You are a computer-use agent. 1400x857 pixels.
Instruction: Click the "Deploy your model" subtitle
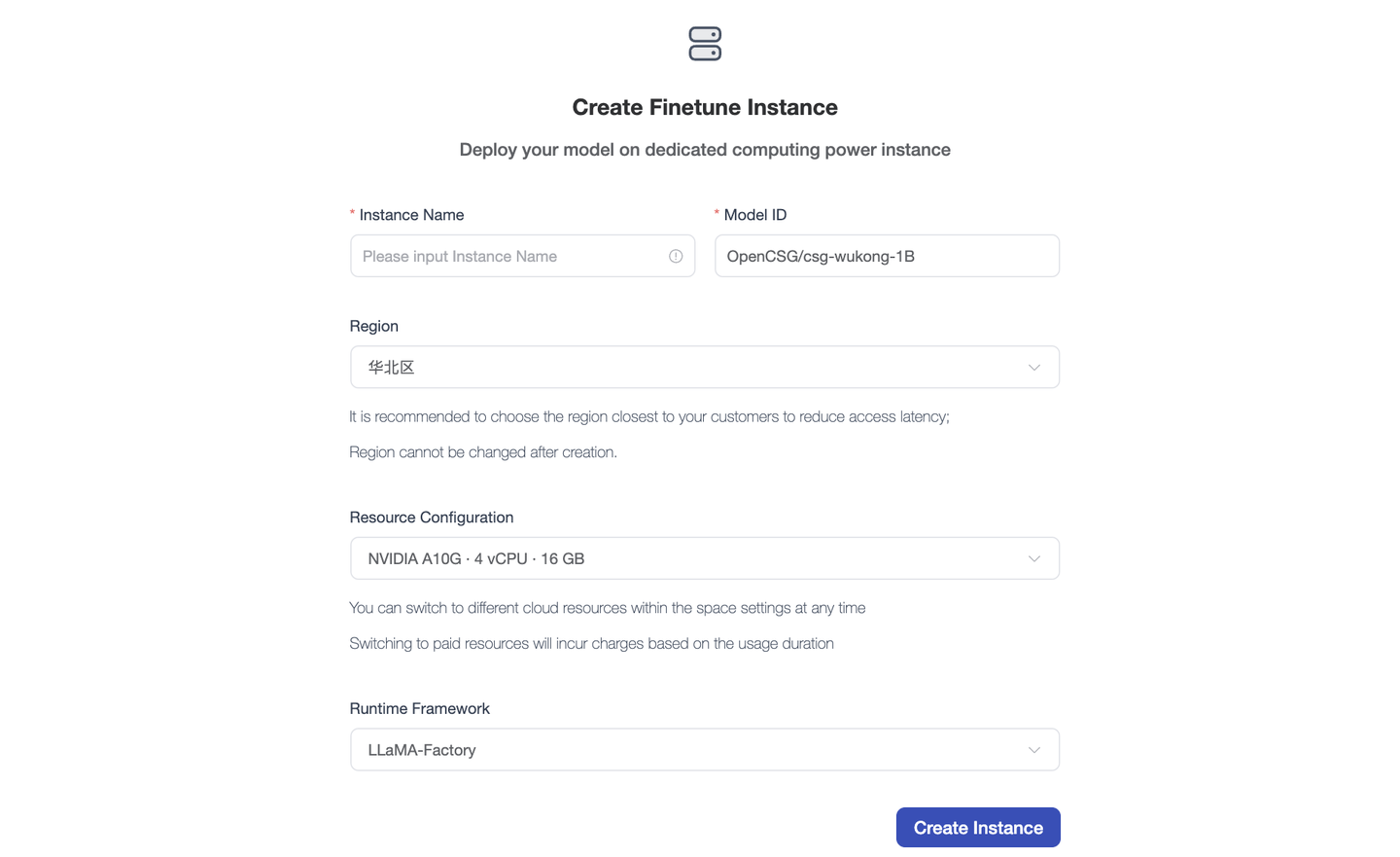coord(705,150)
